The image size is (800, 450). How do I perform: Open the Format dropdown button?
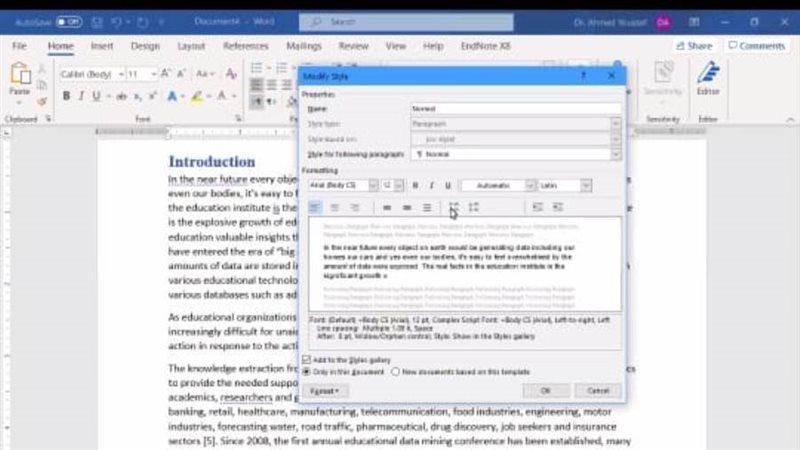point(324,390)
